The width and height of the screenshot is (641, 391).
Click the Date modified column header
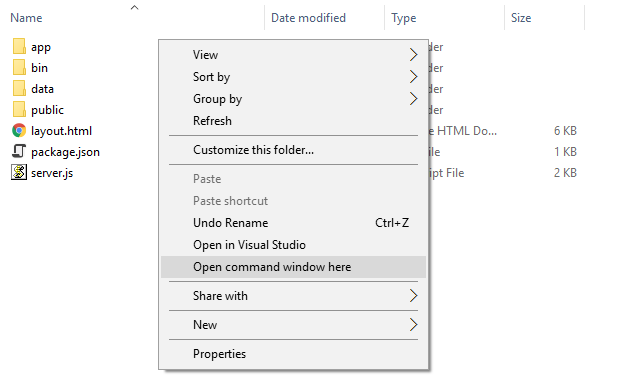pos(308,18)
